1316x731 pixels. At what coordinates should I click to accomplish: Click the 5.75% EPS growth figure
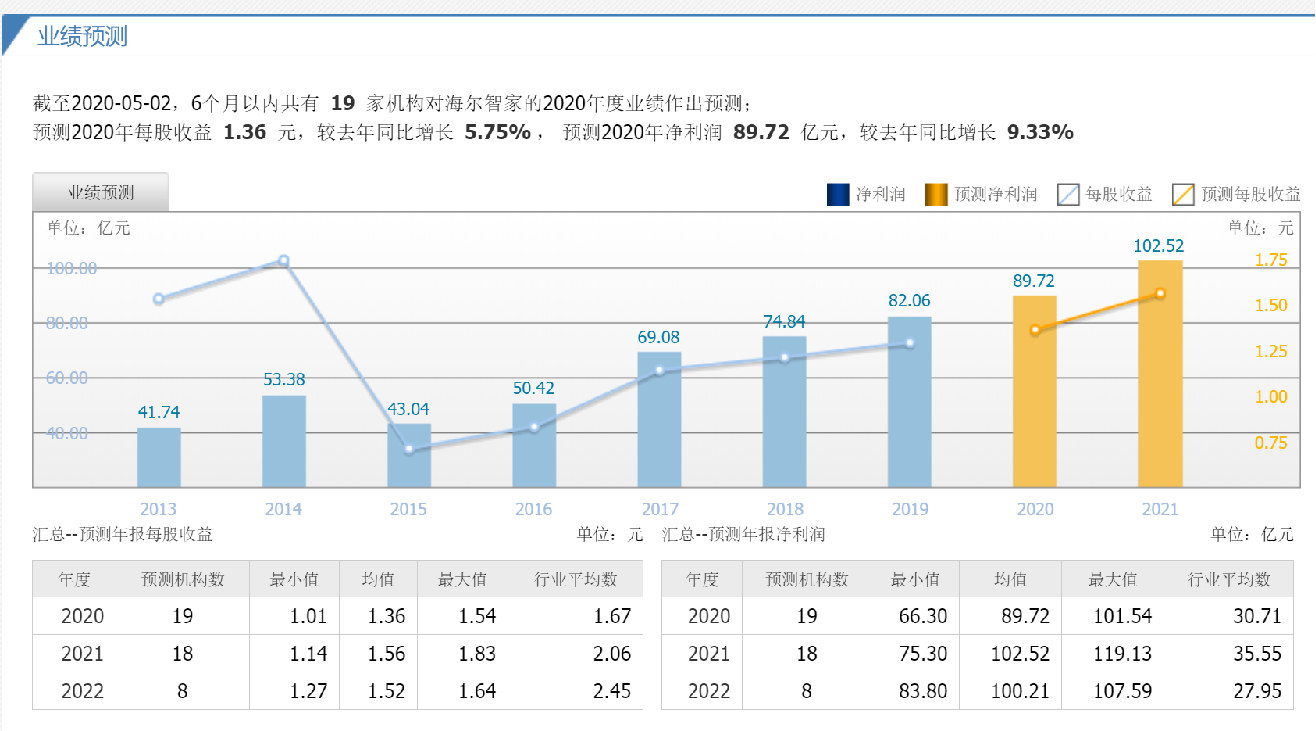point(498,132)
